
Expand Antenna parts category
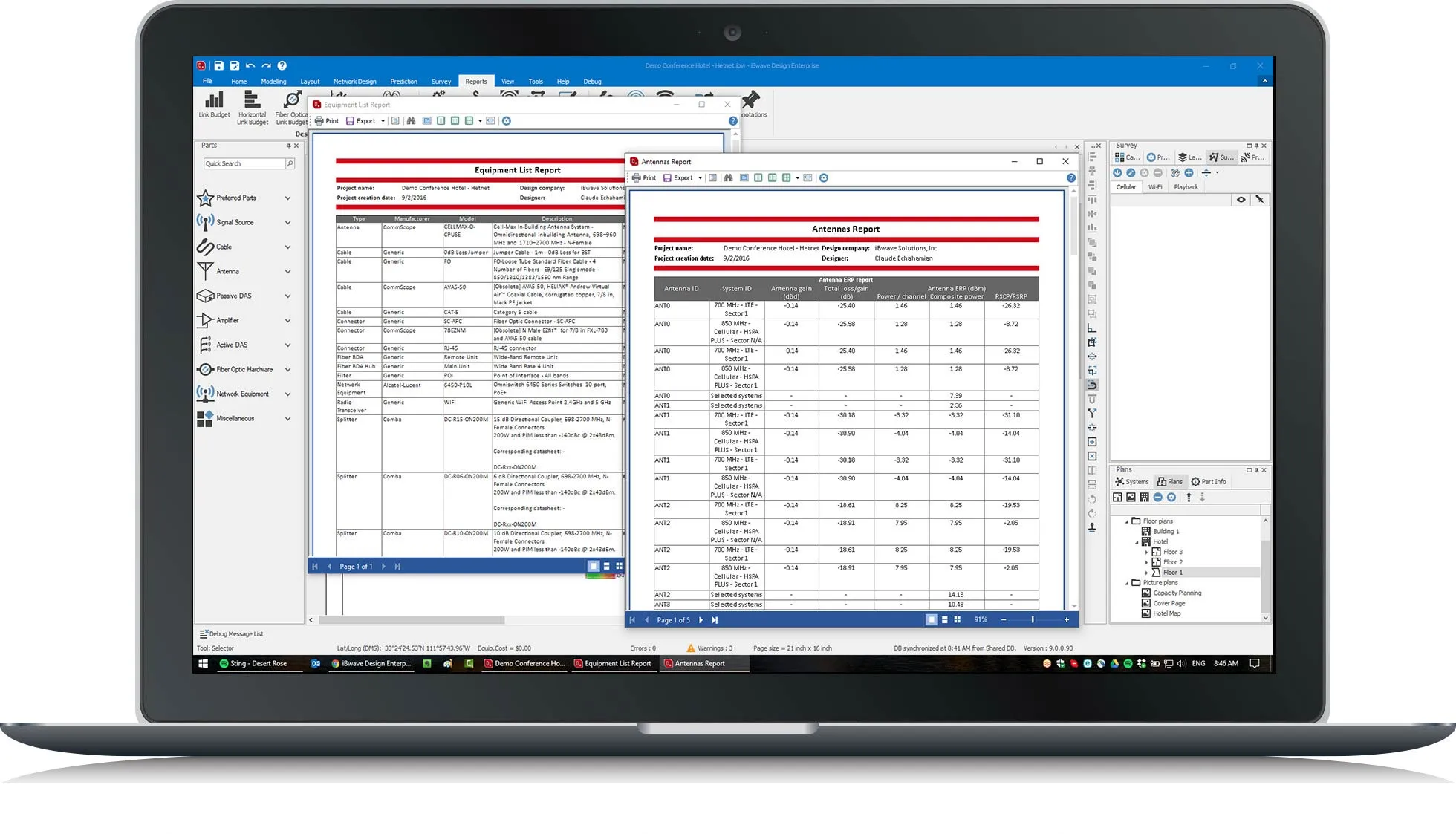point(288,272)
